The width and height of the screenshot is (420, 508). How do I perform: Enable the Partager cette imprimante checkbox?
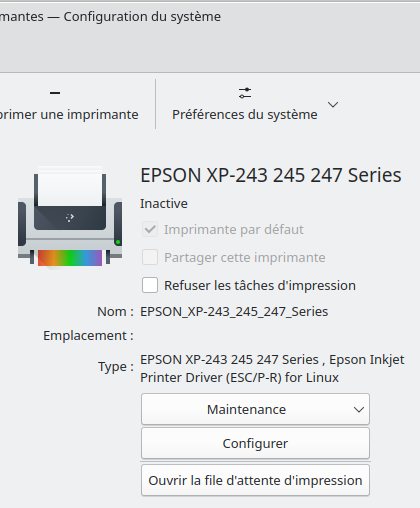(x=150, y=257)
